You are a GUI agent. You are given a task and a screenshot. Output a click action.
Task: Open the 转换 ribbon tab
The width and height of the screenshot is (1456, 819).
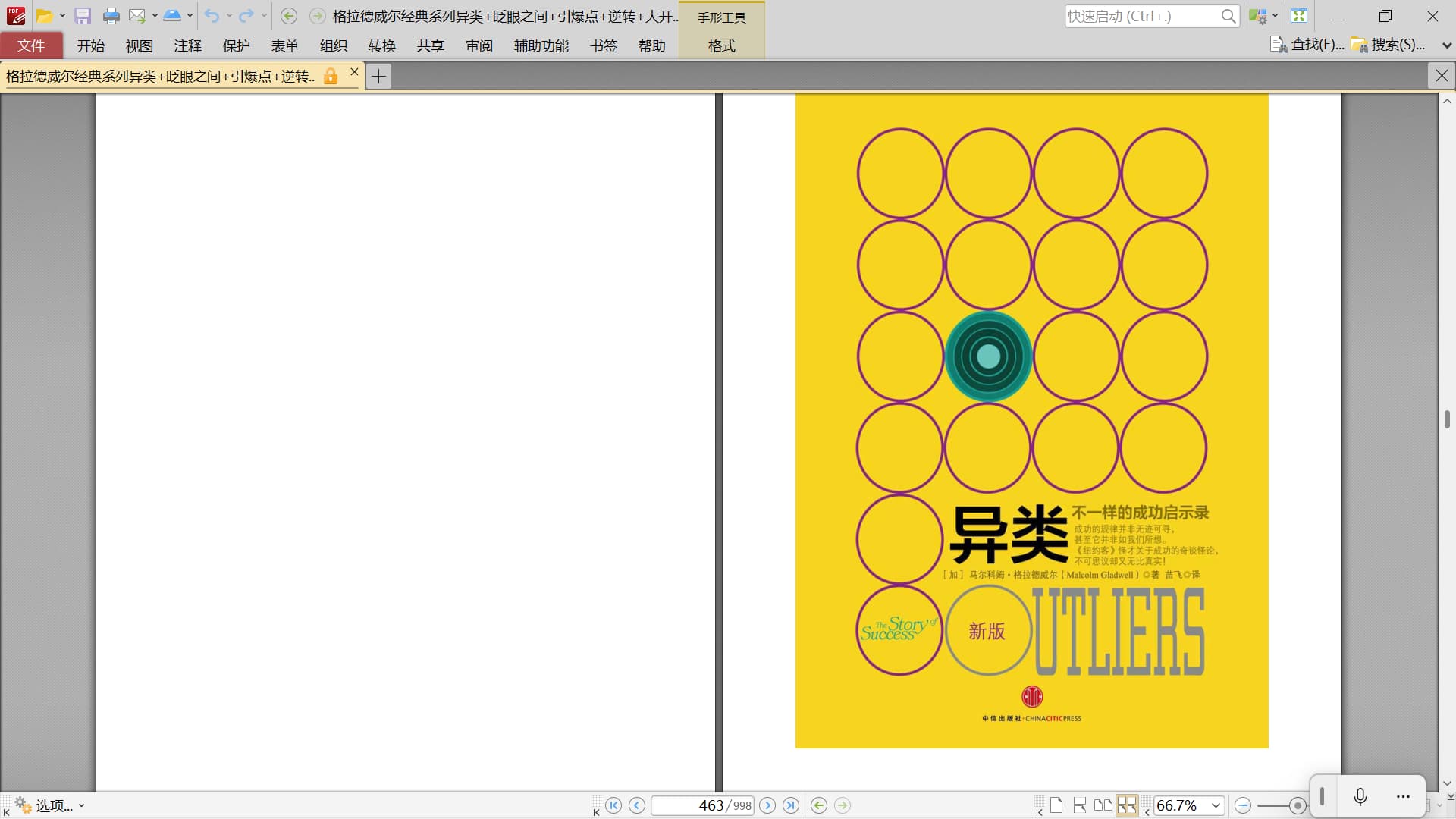[x=381, y=45]
